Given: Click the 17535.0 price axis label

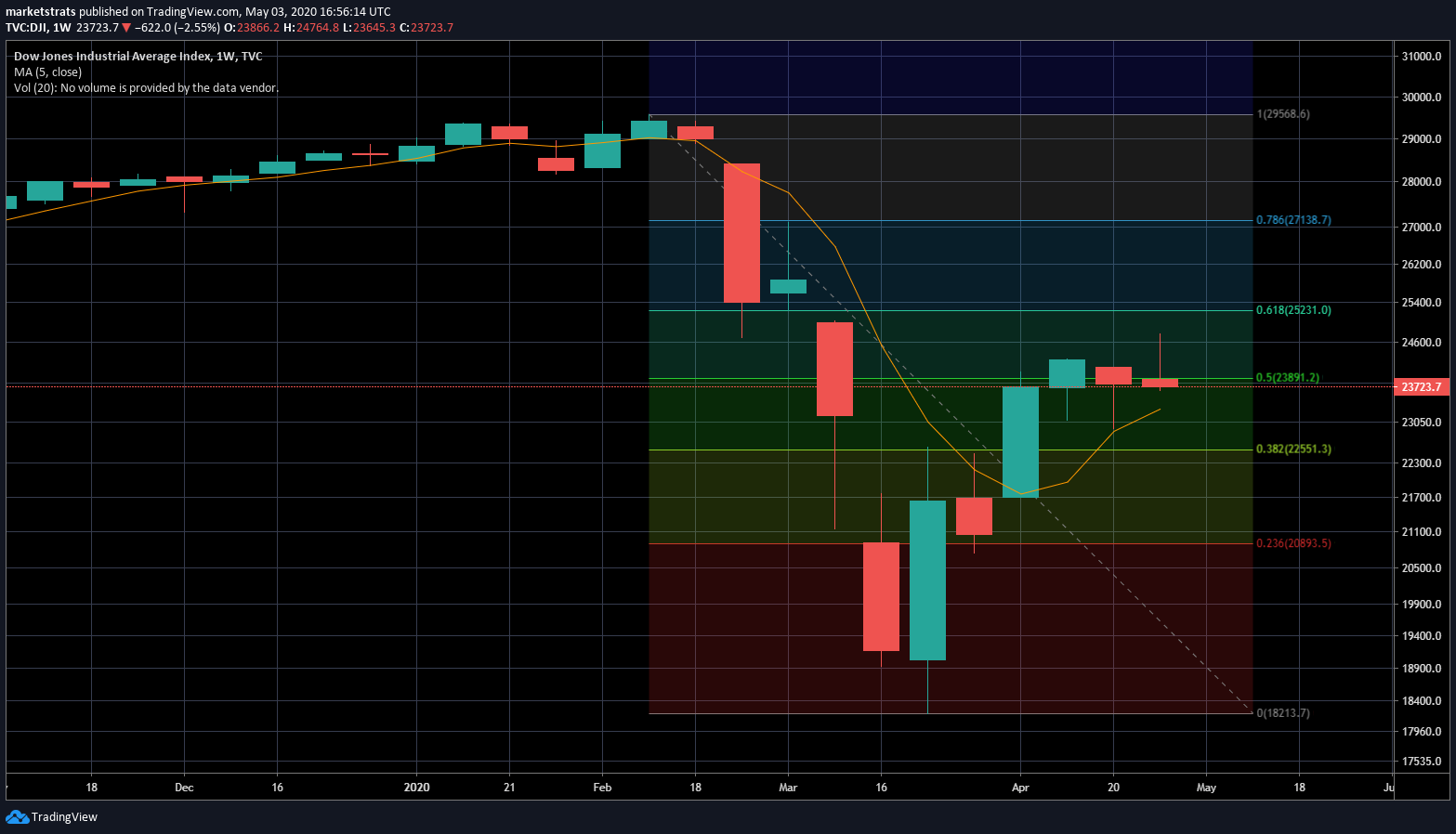Looking at the screenshot, I should point(1422,762).
